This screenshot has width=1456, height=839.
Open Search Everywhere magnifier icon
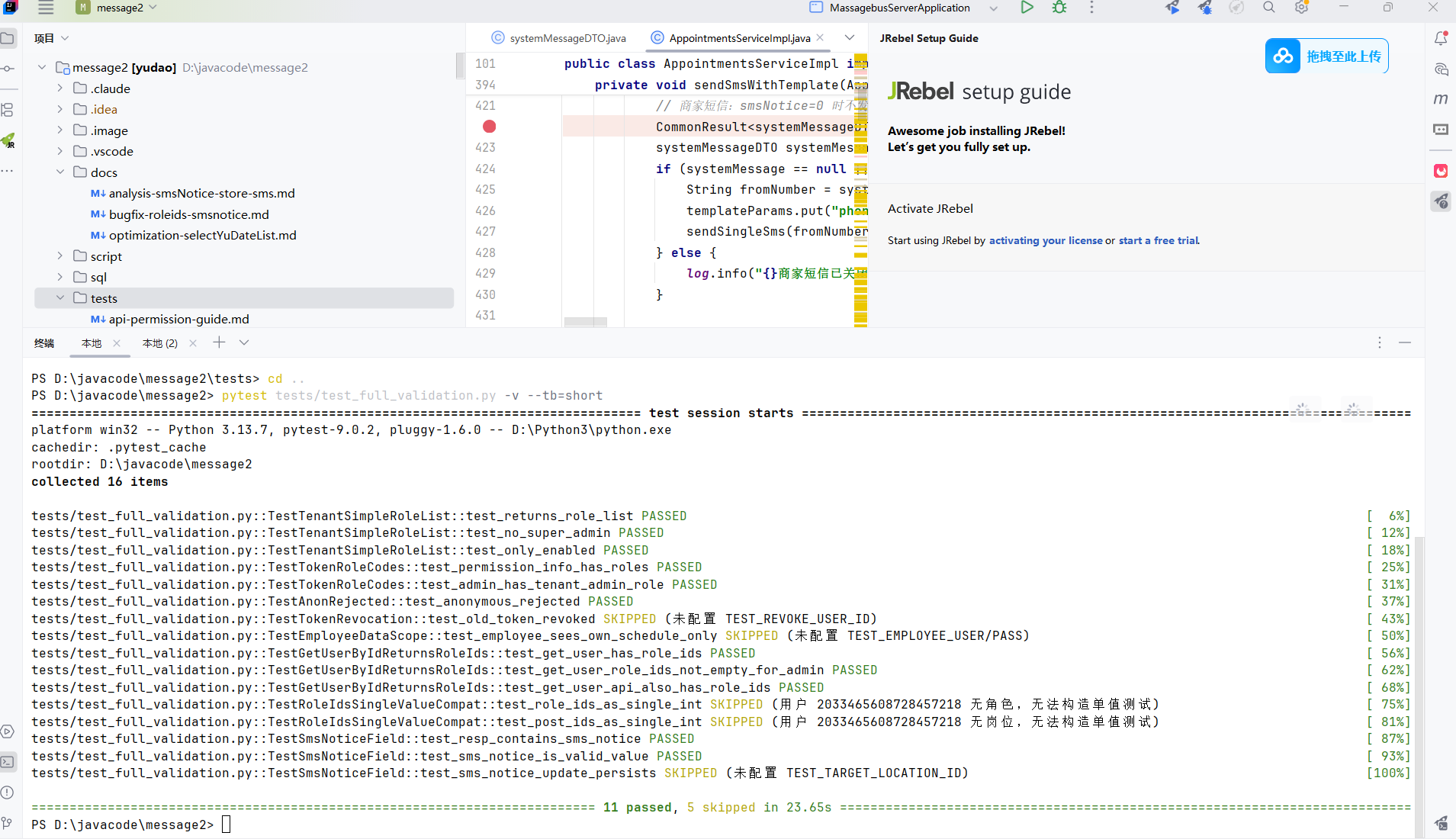1268,8
